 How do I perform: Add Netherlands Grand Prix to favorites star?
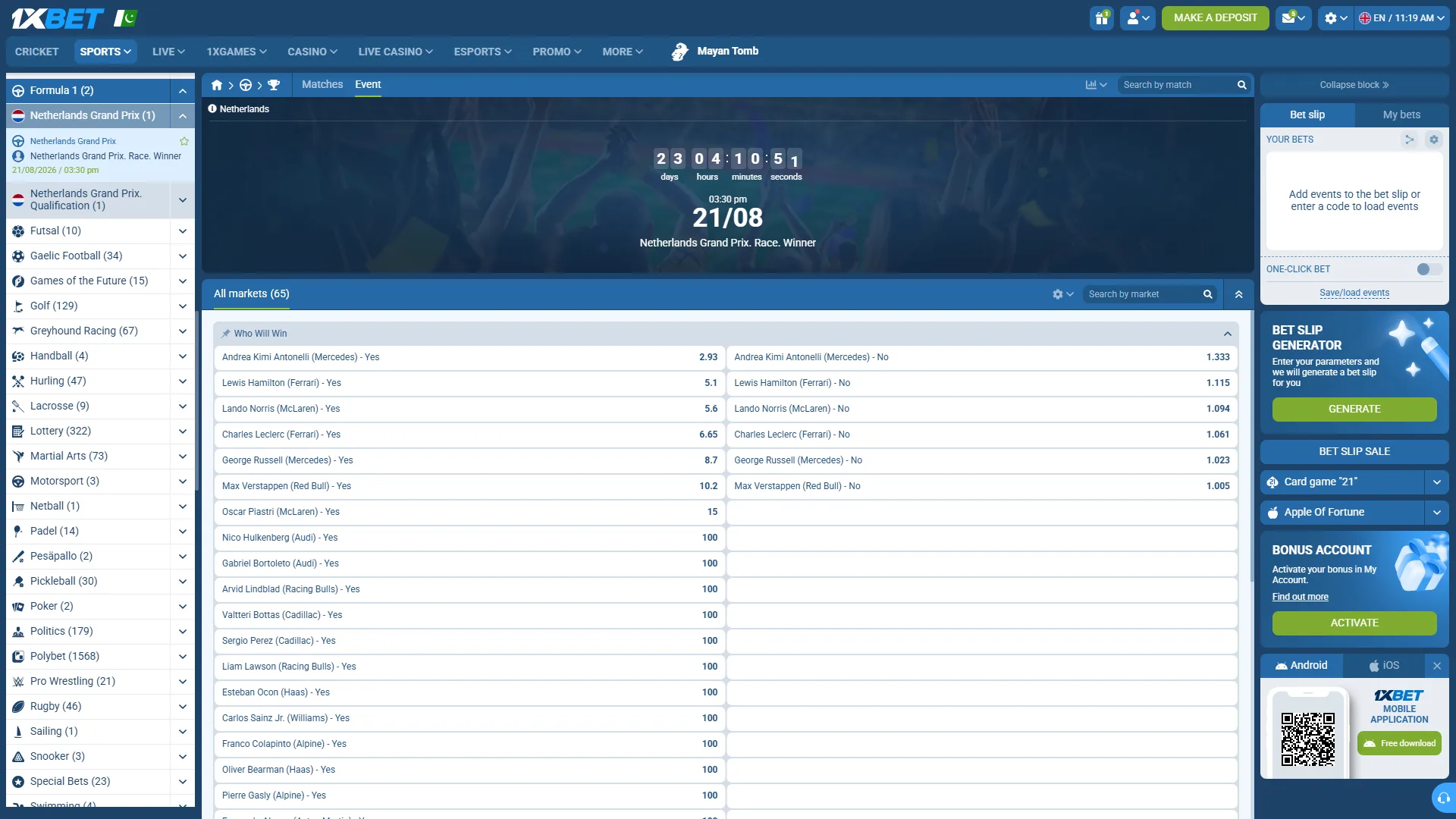pyautogui.click(x=184, y=141)
